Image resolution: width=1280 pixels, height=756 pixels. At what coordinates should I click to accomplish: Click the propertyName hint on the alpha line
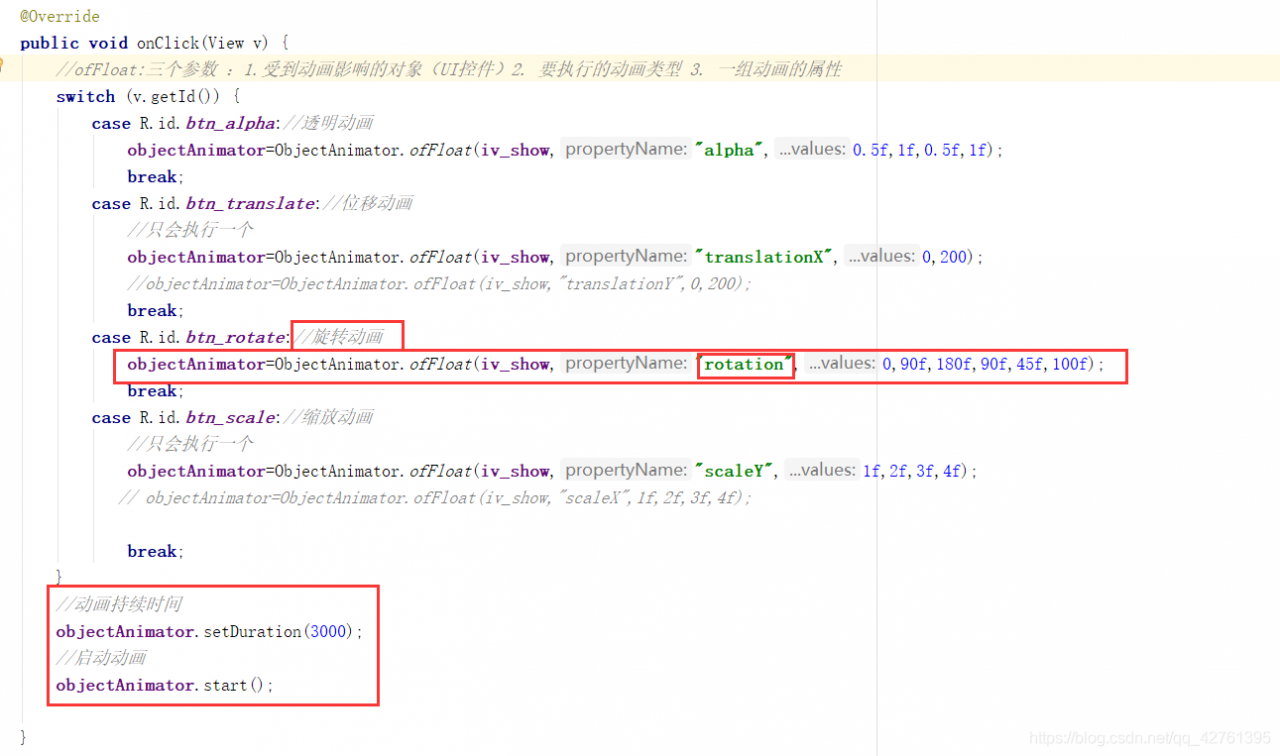(x=625, y=150)
